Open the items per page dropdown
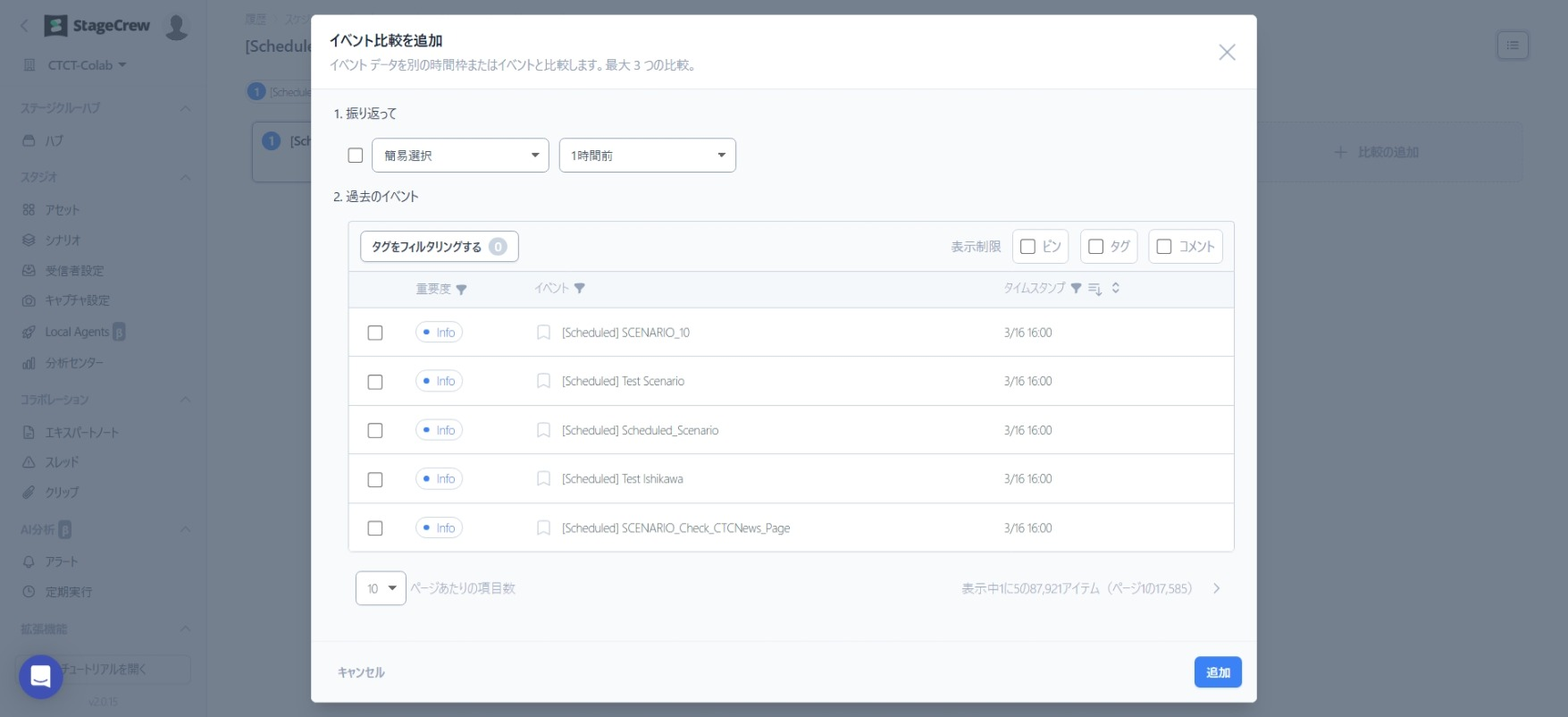Image resolution: width=1568 pixels, height=717 pixels. [x=381, y=588]
